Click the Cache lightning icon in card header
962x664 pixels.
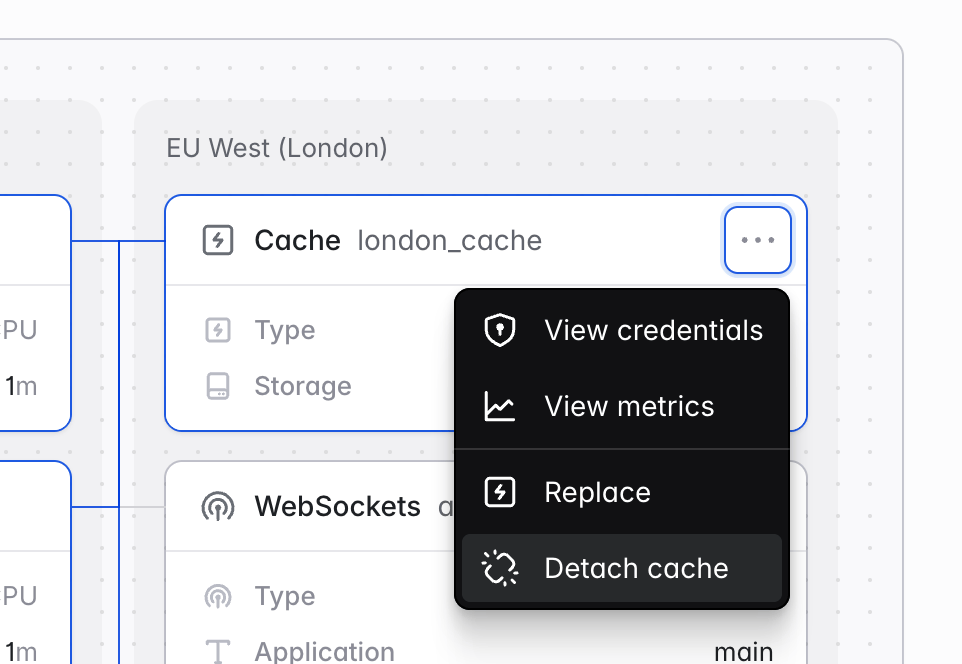coord(218,240)
